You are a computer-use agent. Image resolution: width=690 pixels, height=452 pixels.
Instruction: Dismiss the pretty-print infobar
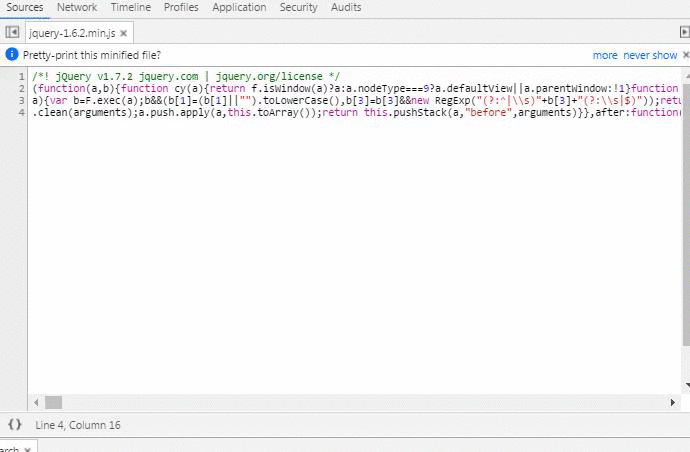point(686,55)
